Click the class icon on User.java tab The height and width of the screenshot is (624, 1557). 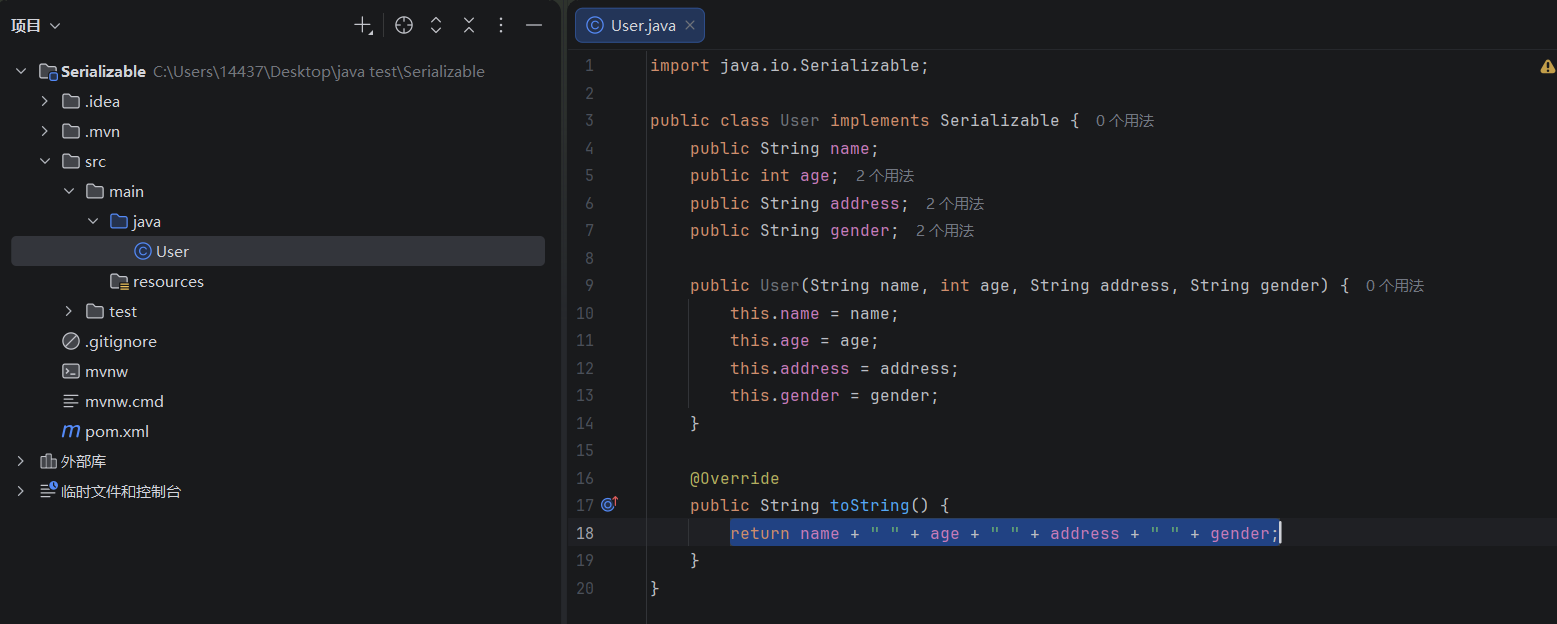tap(595, 26)
